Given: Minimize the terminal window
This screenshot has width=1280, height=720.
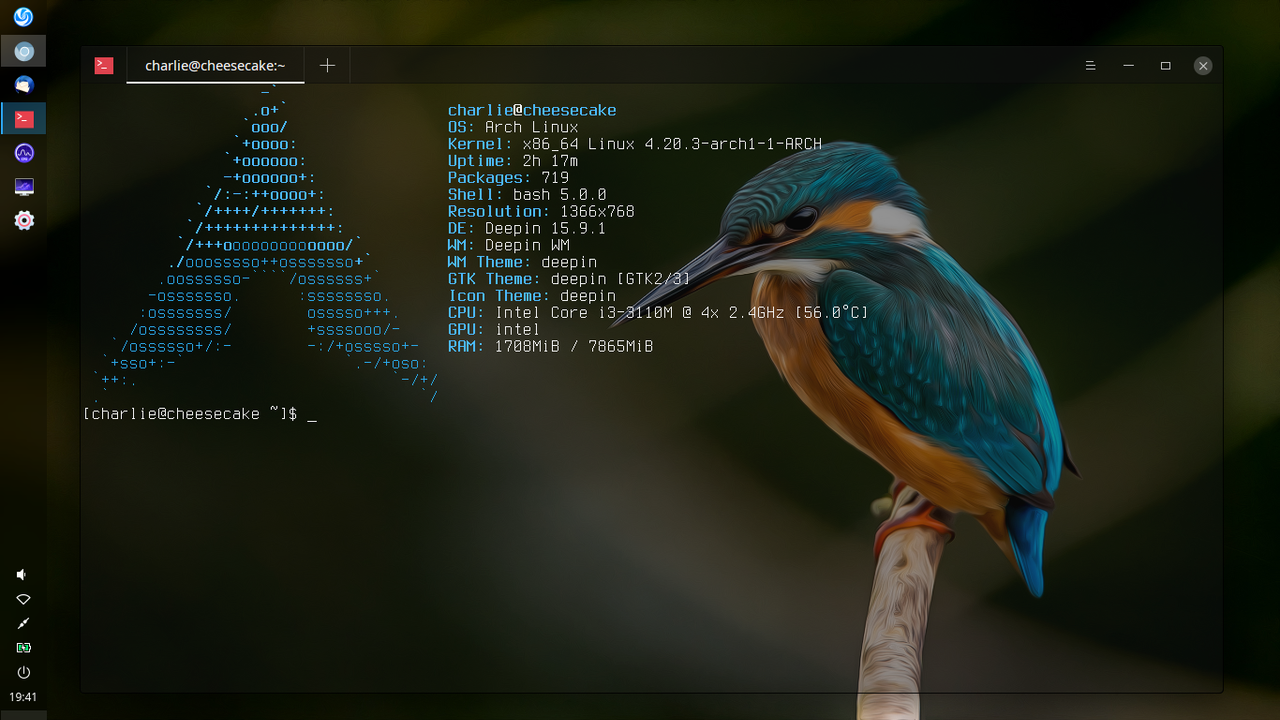Looking at the screenshot, I should point(1128,66).
